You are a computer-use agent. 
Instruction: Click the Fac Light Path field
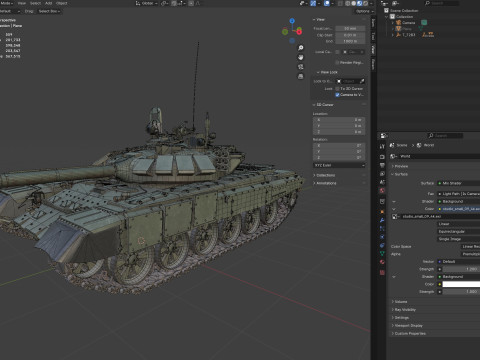click(458, 194)
